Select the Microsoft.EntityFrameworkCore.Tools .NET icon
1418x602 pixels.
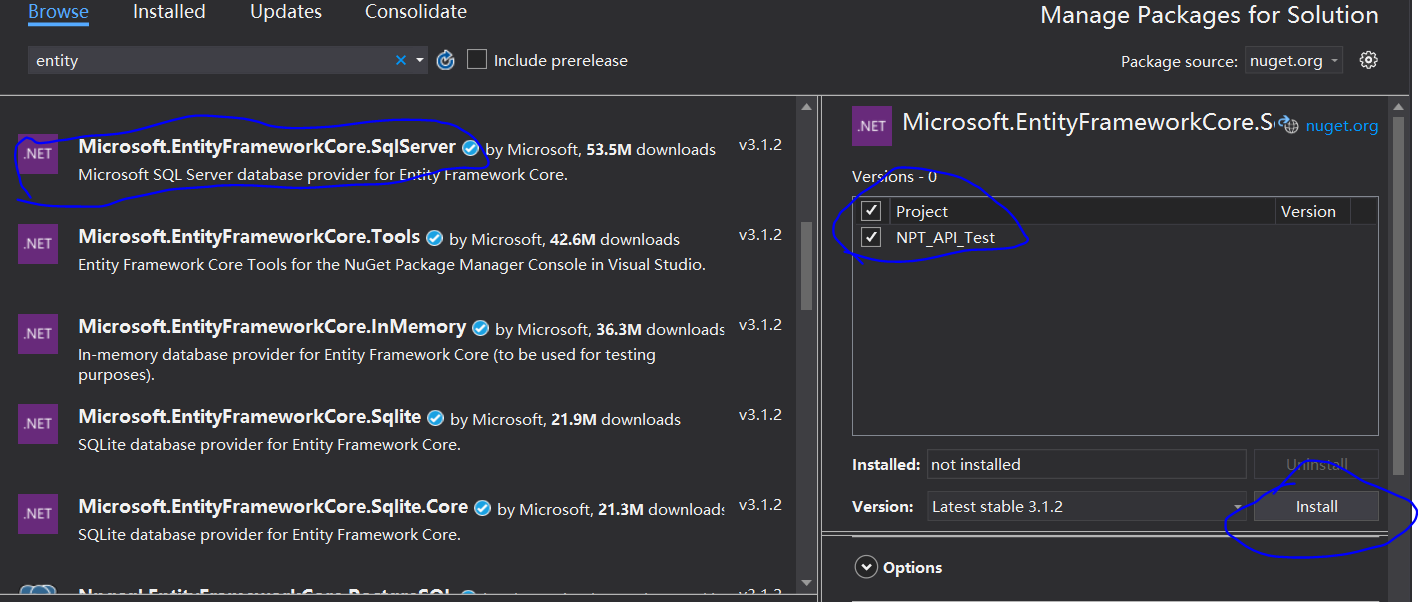click(38, 244)
